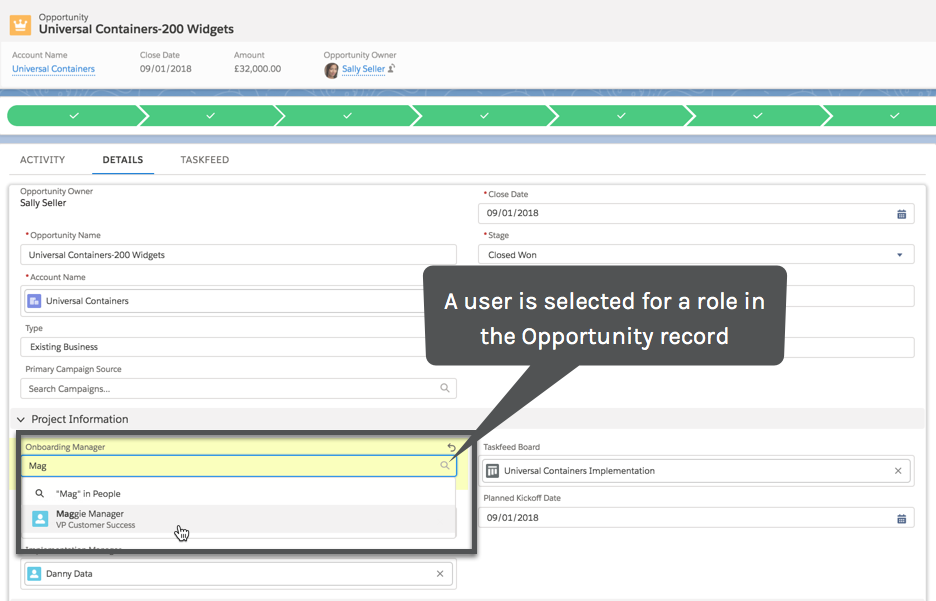Open the Universal Containers account link
The image size is (936, 601).
pos(53,69)
